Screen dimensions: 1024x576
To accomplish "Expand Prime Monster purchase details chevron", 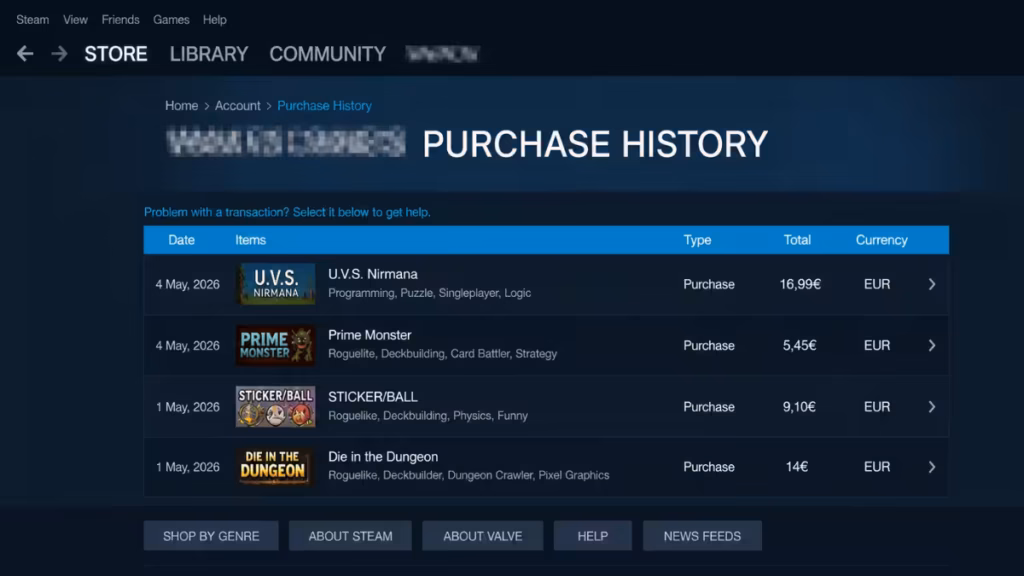I will tap(932, 345).
